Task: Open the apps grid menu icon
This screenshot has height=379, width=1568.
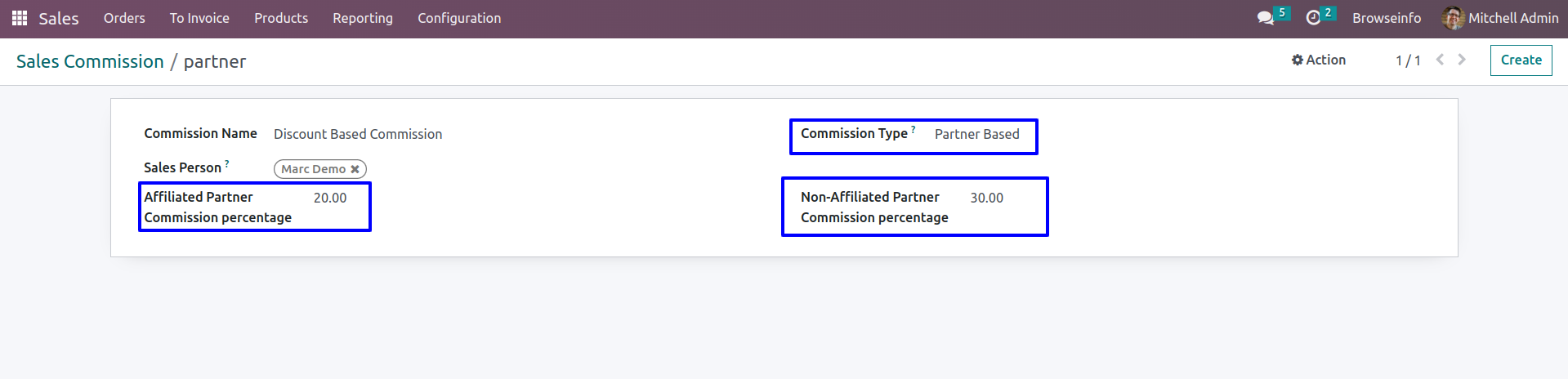Action: [x=20, y=18]
